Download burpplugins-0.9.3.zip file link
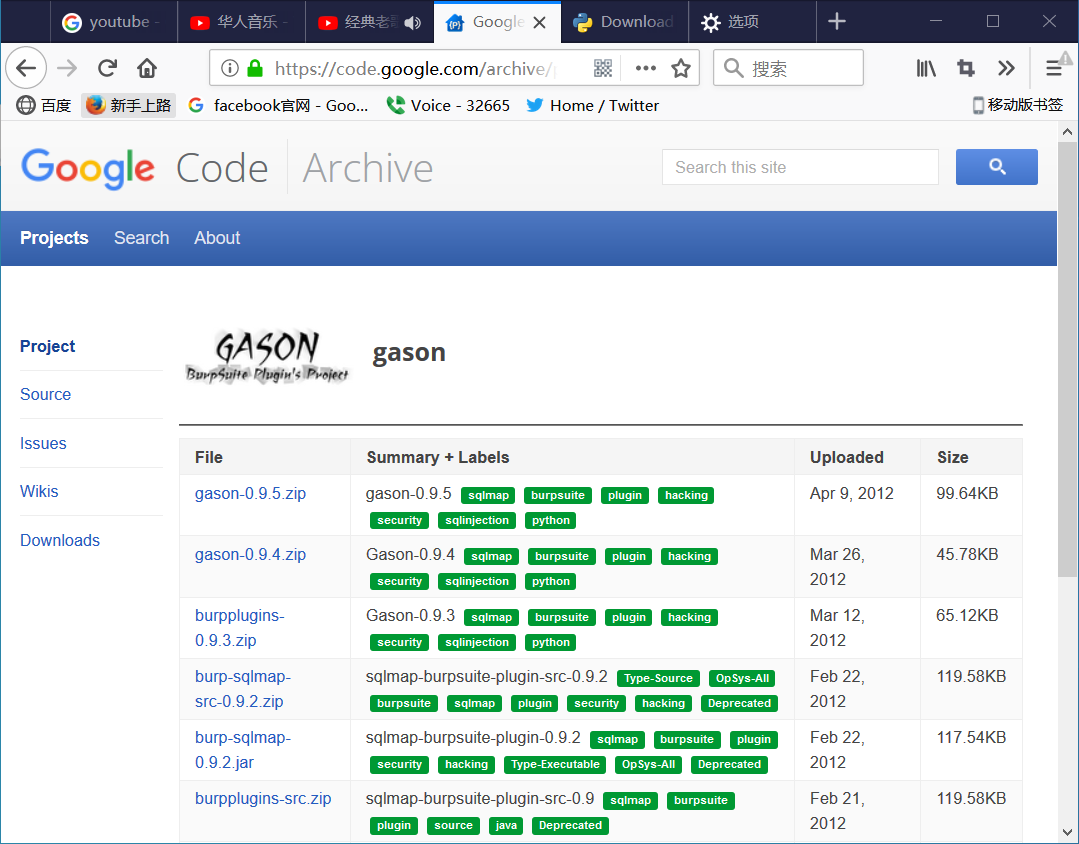This screenshot has width=1079, height=844. pyautogui.click(x=239, y=628)
